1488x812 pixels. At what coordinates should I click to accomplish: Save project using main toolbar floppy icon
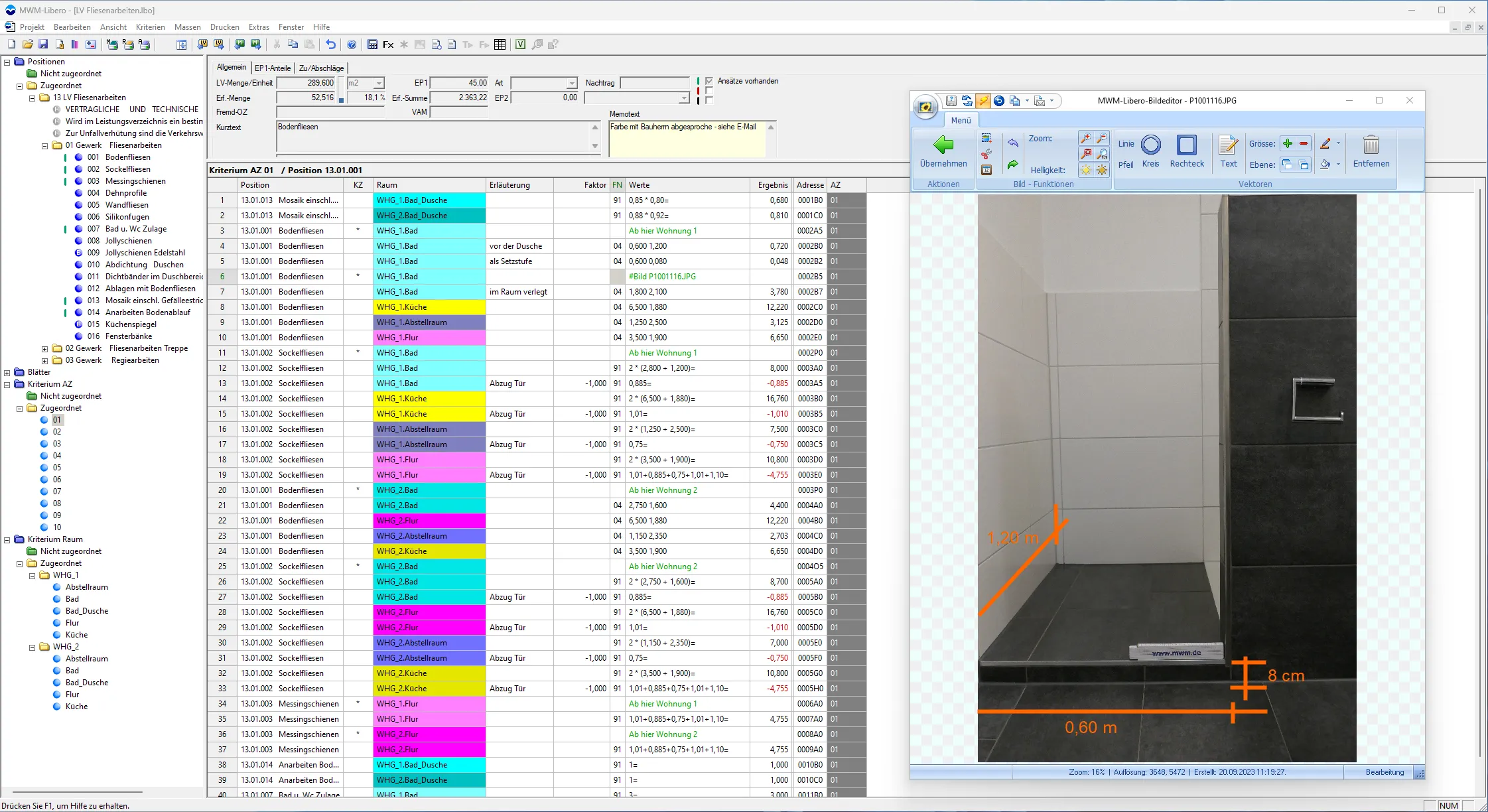43,44
